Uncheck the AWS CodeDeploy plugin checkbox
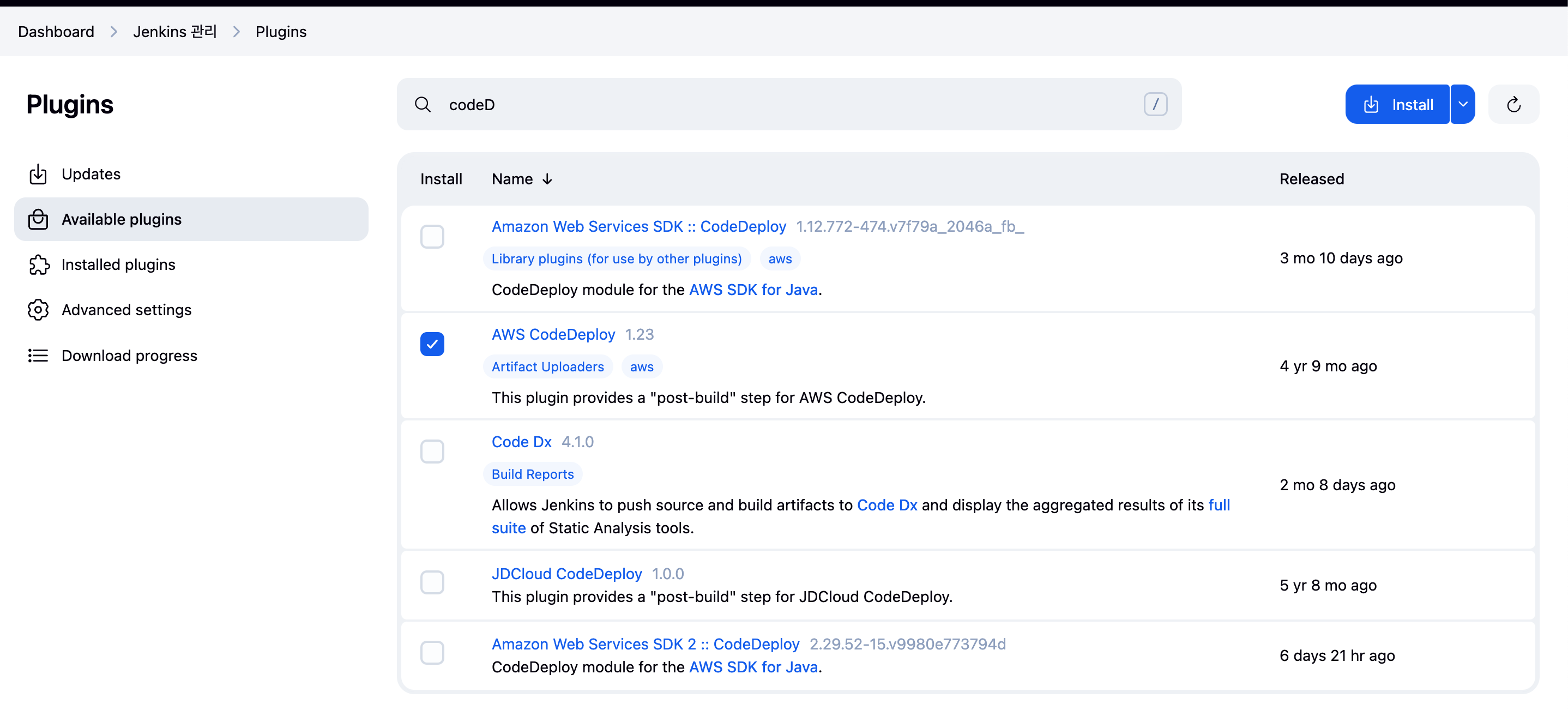Viewport: 1568px width, 710px height. [x=432, y=344]
